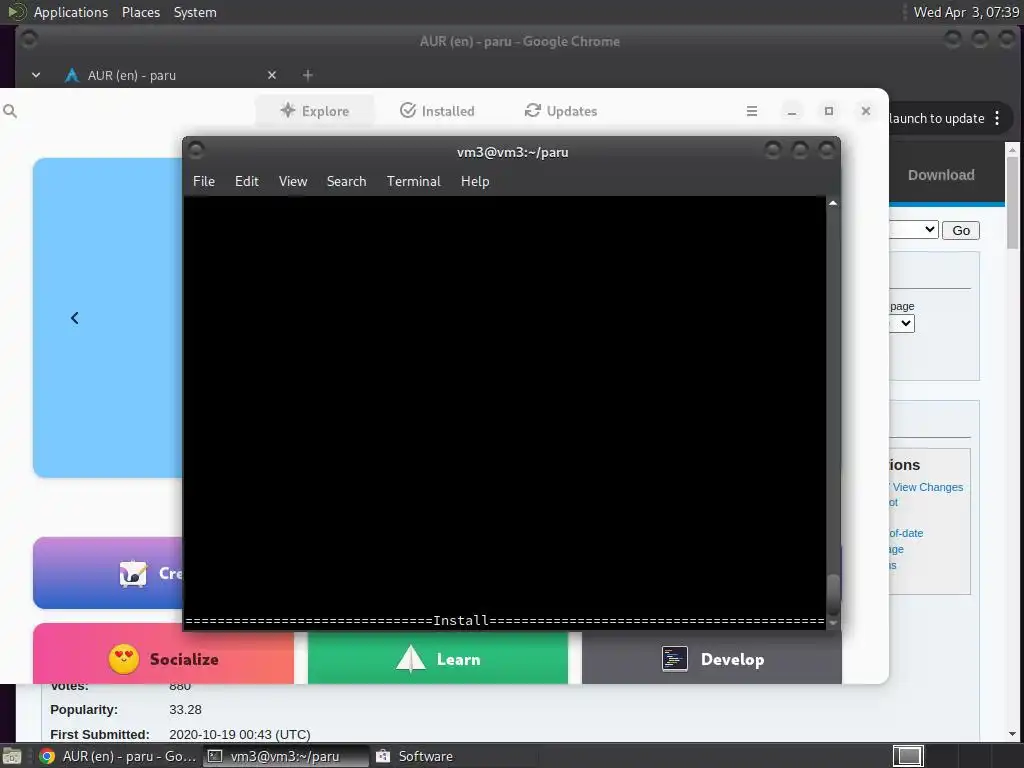
Task: Switch to Chrome via taskbar AUR entry
Action: (x=118, y=756)
